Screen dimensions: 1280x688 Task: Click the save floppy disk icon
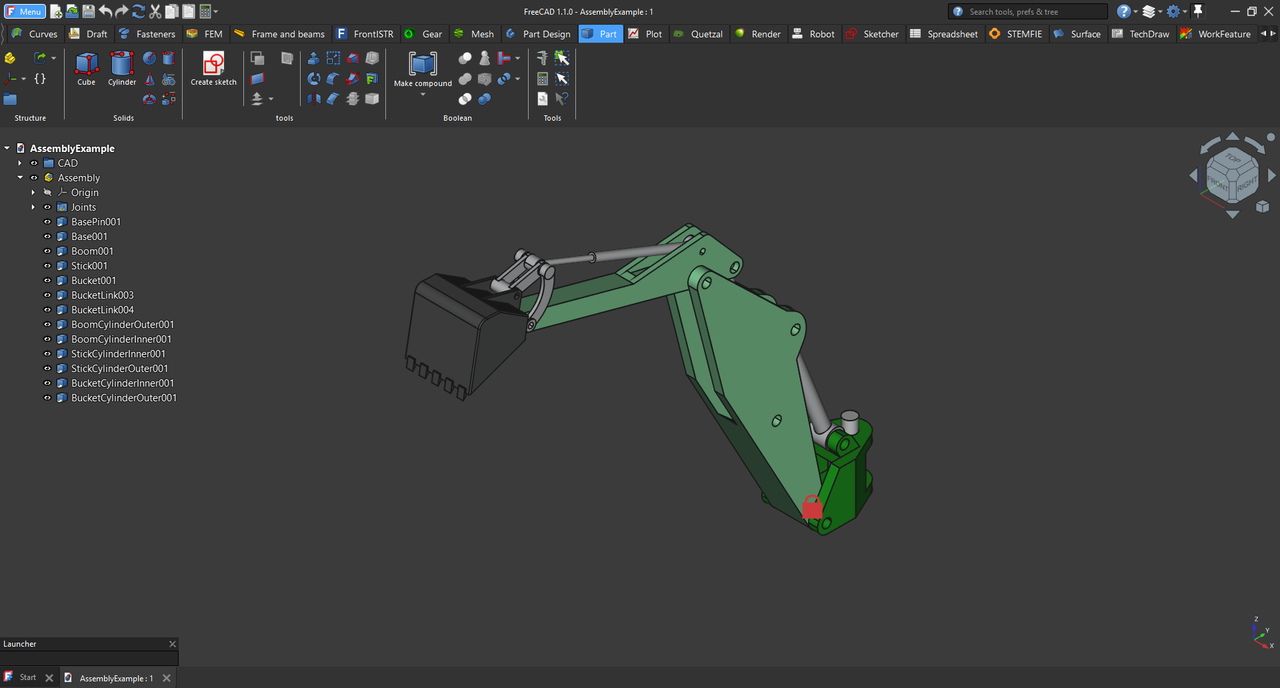pyautogui.click(x=89, y=11)
